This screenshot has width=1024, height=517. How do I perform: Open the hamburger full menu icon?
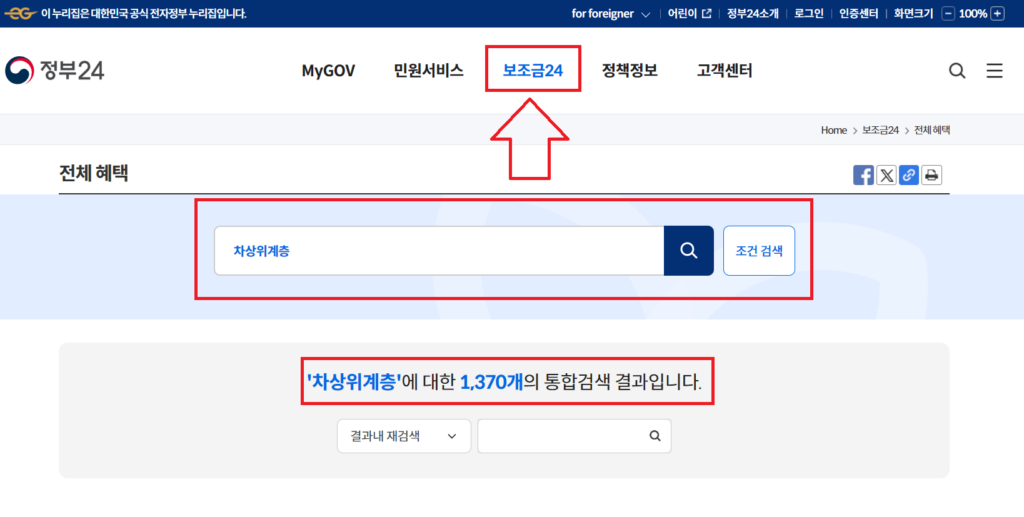[994, 71]
